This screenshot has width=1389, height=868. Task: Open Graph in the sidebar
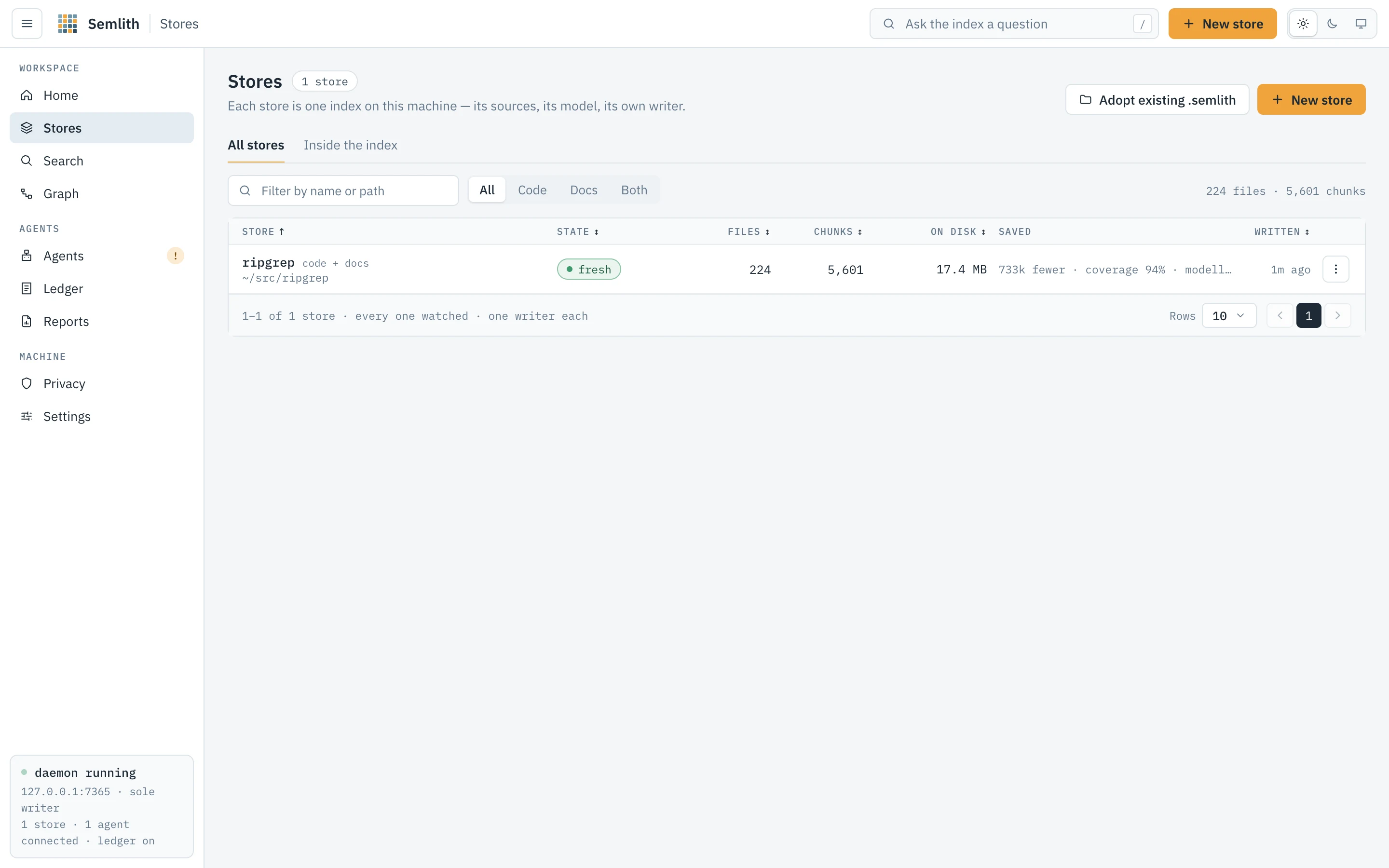(102, 193)
